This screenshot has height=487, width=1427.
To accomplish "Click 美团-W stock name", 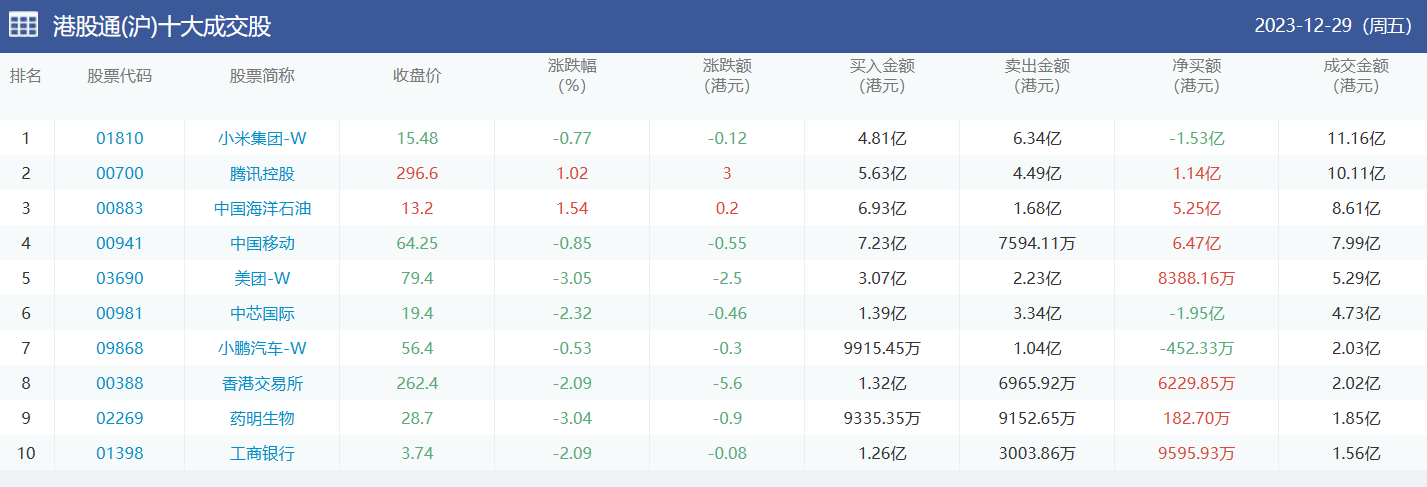I will [262, 278].
